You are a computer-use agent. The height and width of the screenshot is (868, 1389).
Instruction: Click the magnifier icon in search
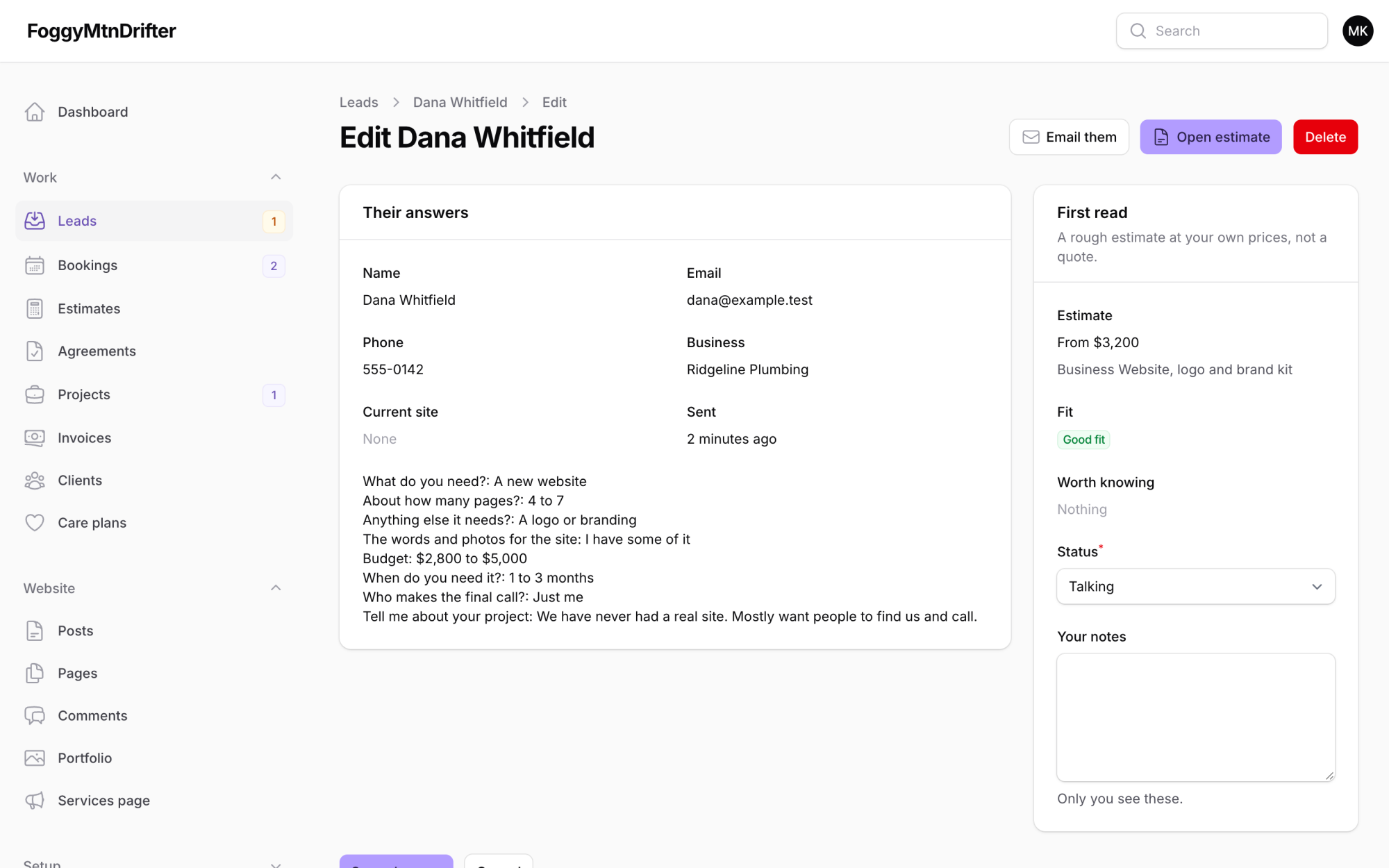tap(1138, 31)
